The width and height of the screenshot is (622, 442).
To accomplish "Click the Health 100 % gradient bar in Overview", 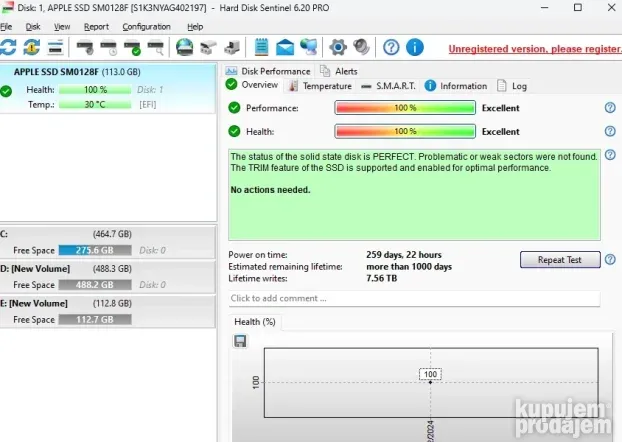I will tap(405, 131).
